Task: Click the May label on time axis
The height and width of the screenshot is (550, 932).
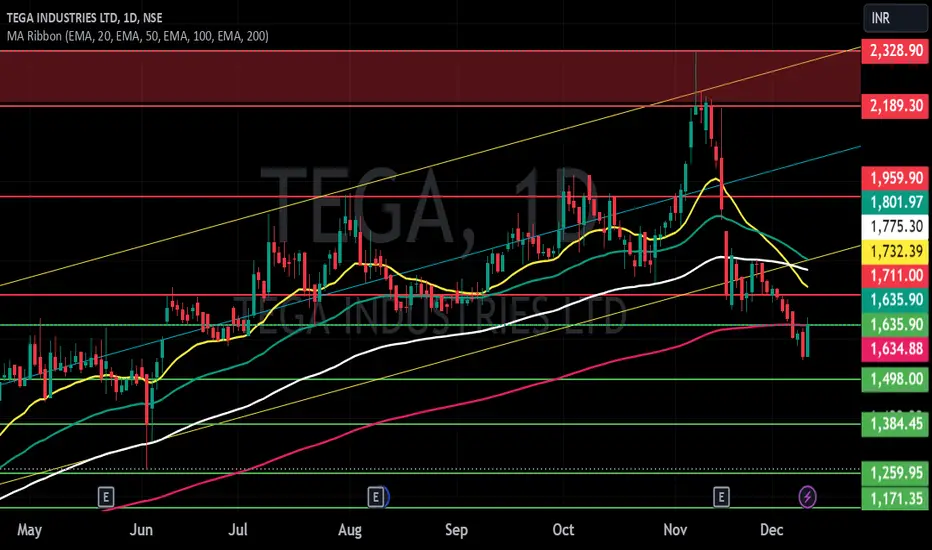Action: [29, 530]
